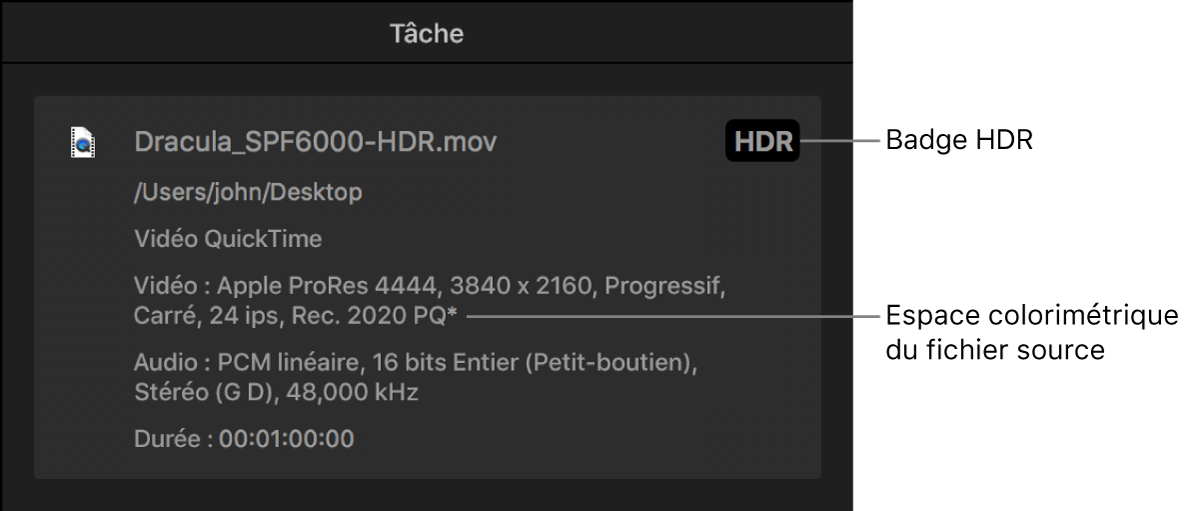Click the Rec. 2020 PQ* color space
Viewport: 1186px width, 511px height.
(396, 317)
